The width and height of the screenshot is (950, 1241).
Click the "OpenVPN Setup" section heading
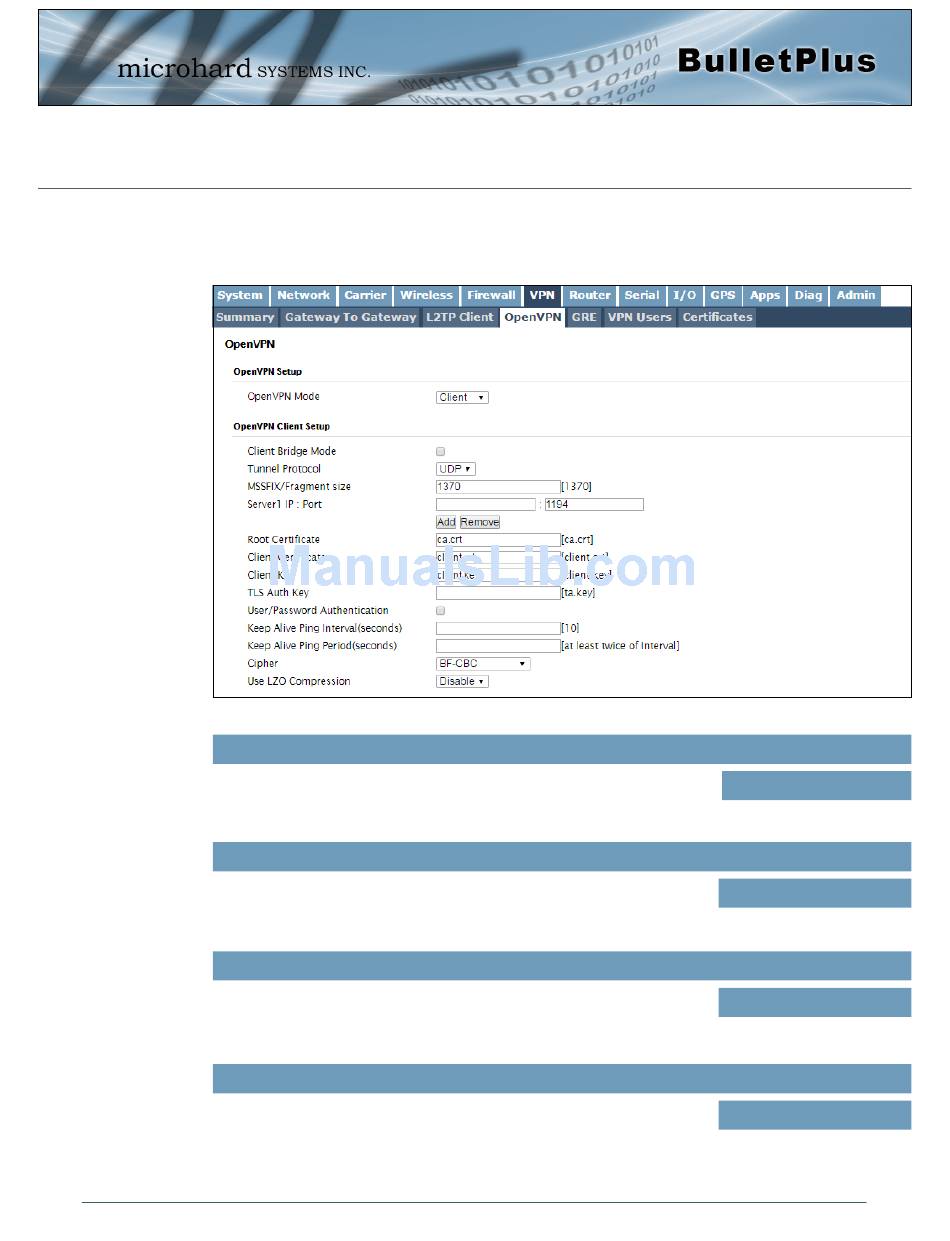click(268, 372)
